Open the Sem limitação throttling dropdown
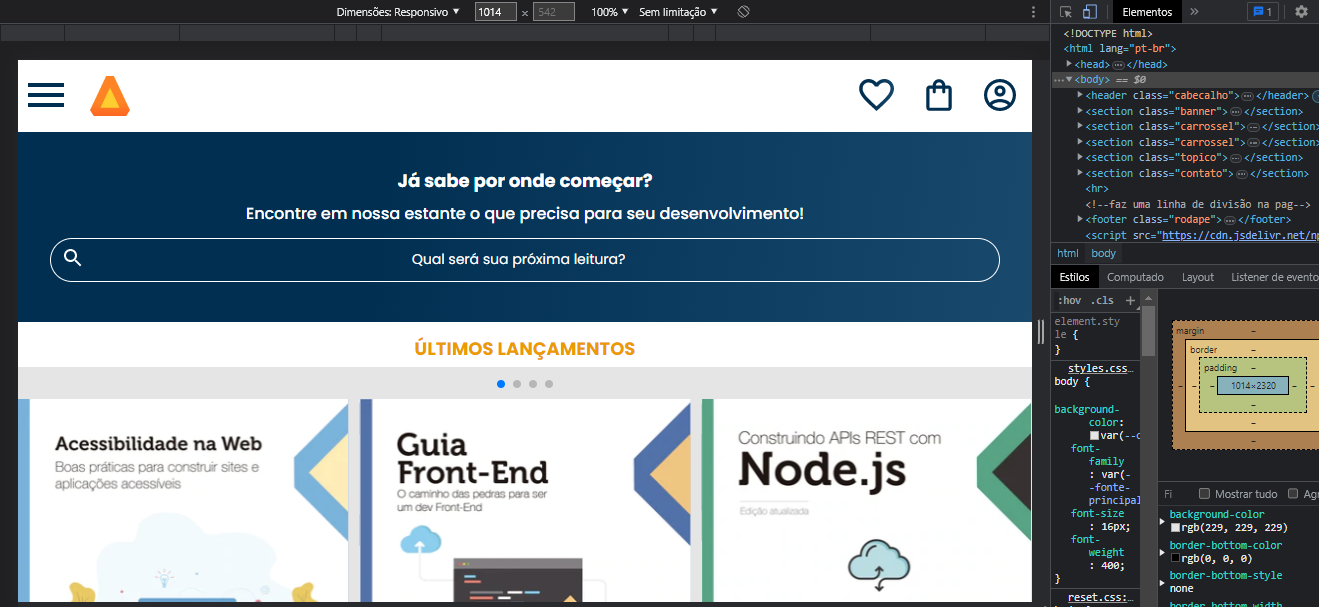1319x607 pixels. [x=678, y=12]
